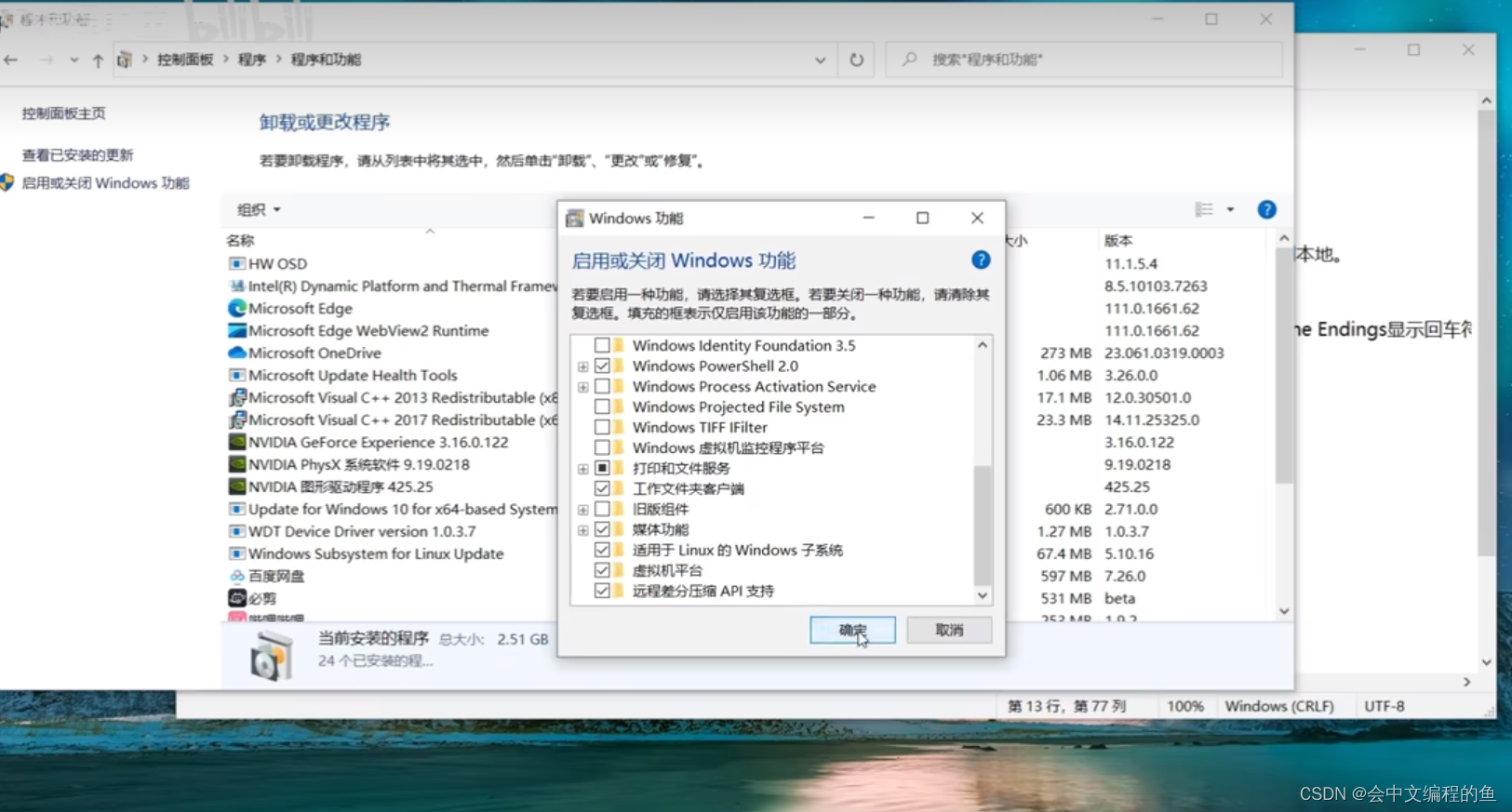Click the WDT Device Driver icon

pos(237,531)
